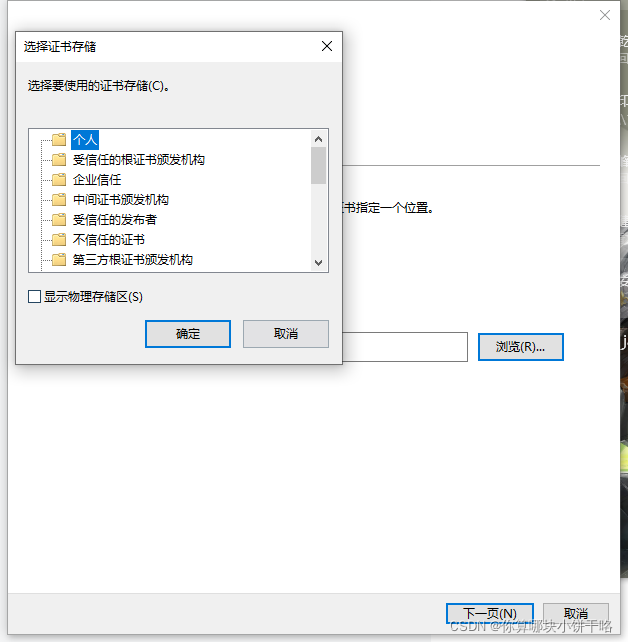
Task: Select the 中间证书颁发机构 tree entry
Action: coord(121,200)
